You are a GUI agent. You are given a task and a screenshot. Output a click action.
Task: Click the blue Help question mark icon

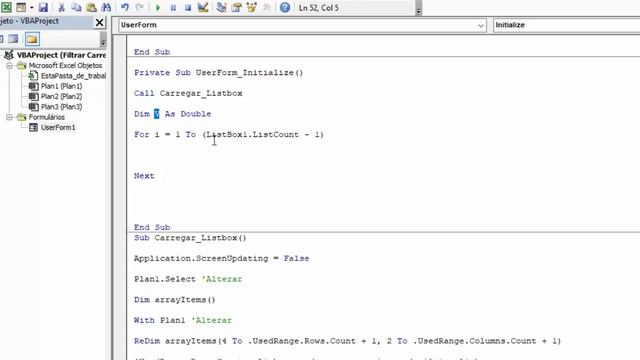click(285, 7)
